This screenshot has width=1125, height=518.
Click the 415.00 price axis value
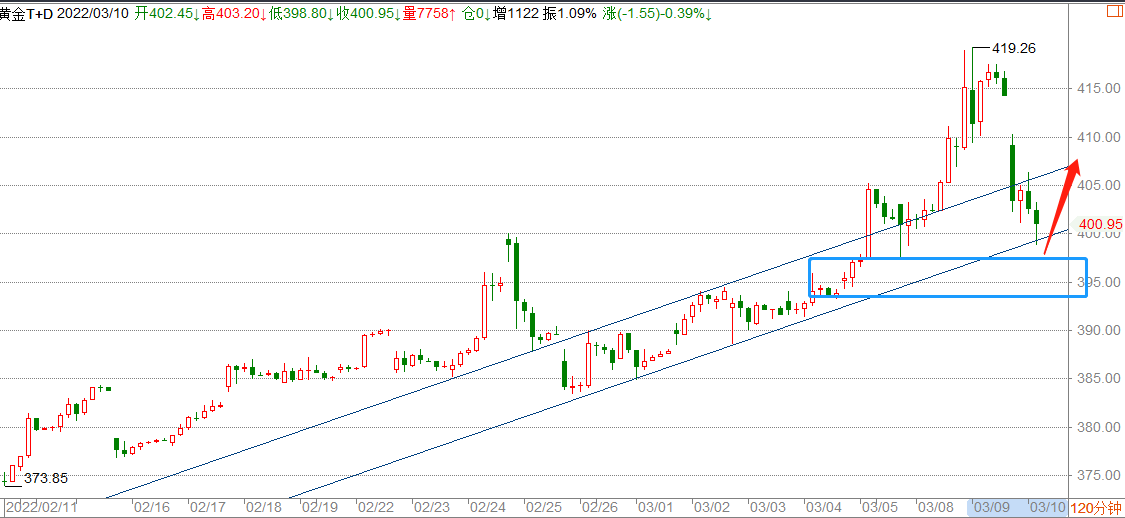point(1098,88)
